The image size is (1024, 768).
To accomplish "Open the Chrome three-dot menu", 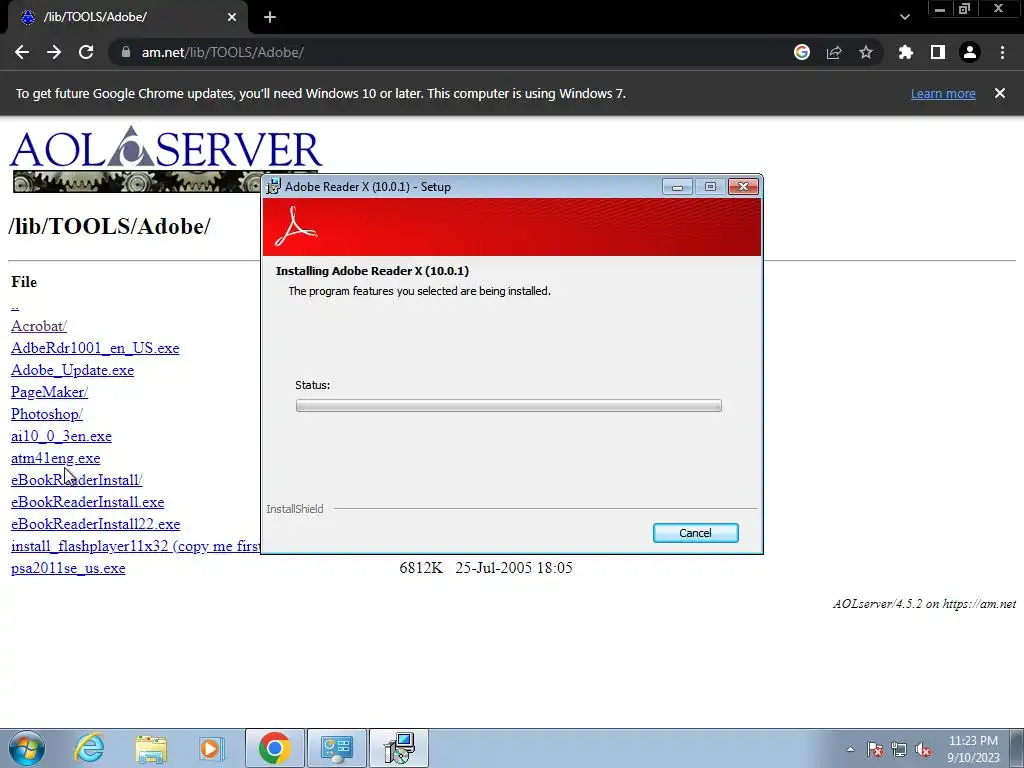I will click(1002, 52).
